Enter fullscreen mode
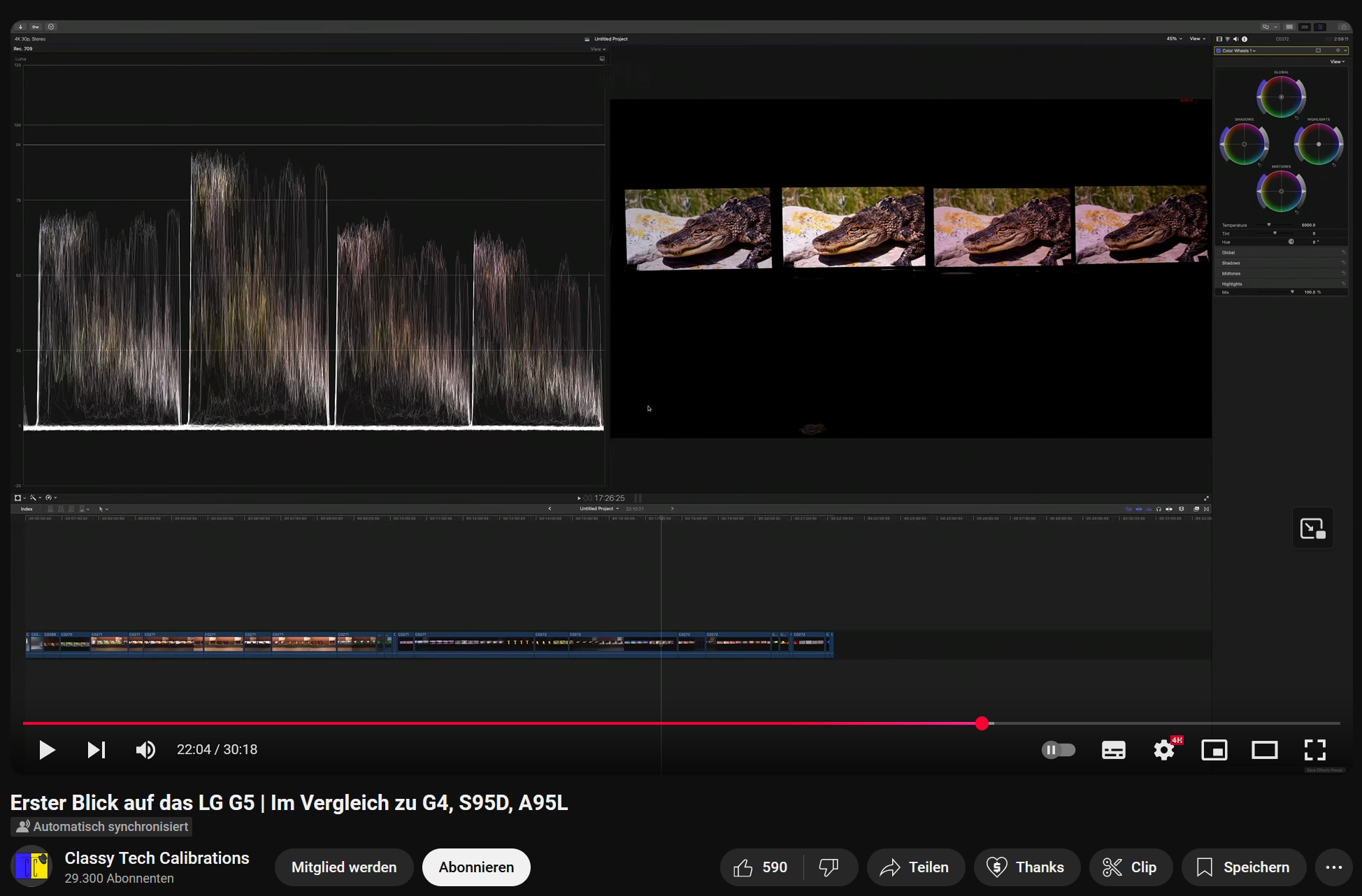 point(1314,750)
